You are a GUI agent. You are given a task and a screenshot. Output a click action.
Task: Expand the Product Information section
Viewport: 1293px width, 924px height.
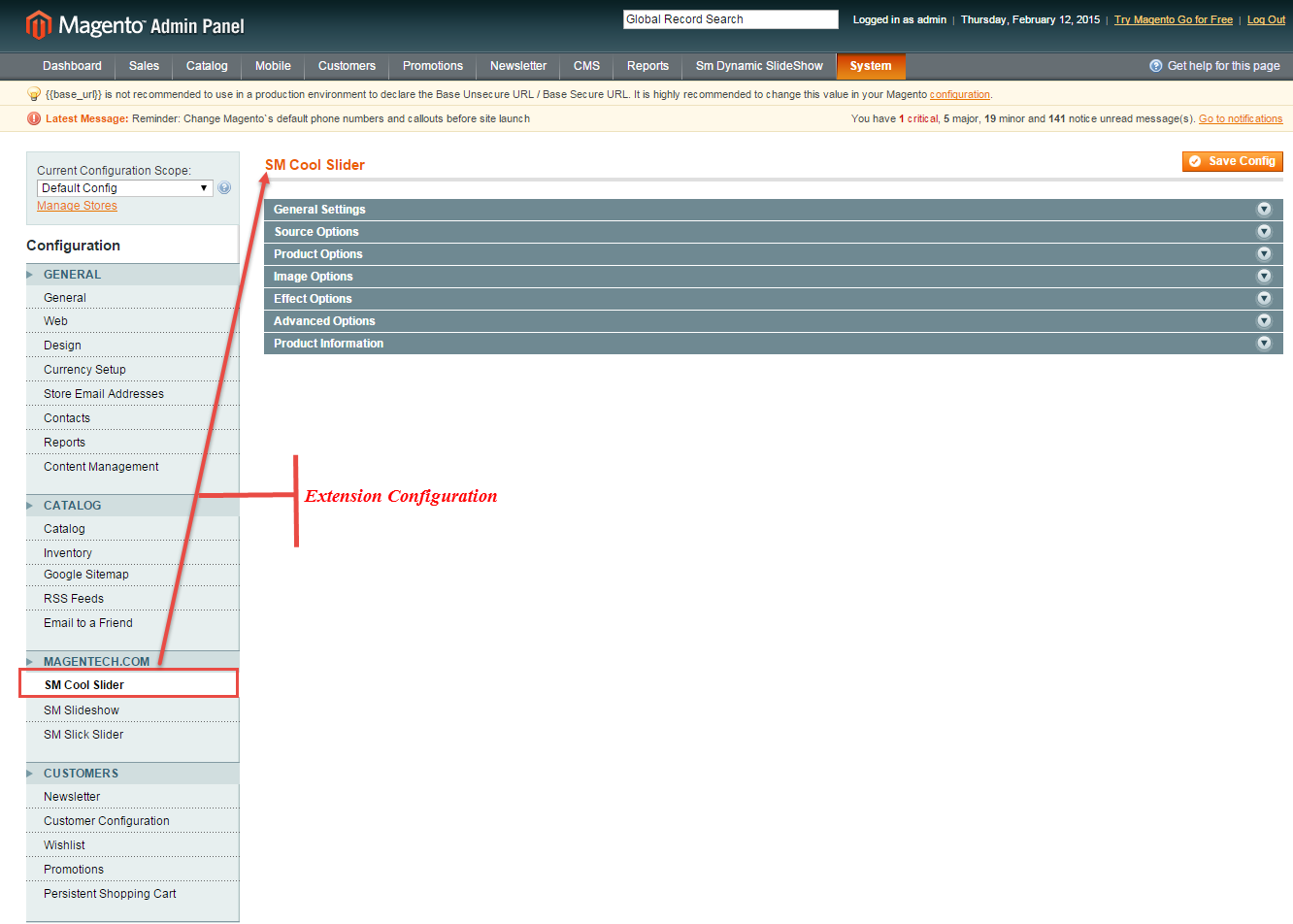[774, 344]
